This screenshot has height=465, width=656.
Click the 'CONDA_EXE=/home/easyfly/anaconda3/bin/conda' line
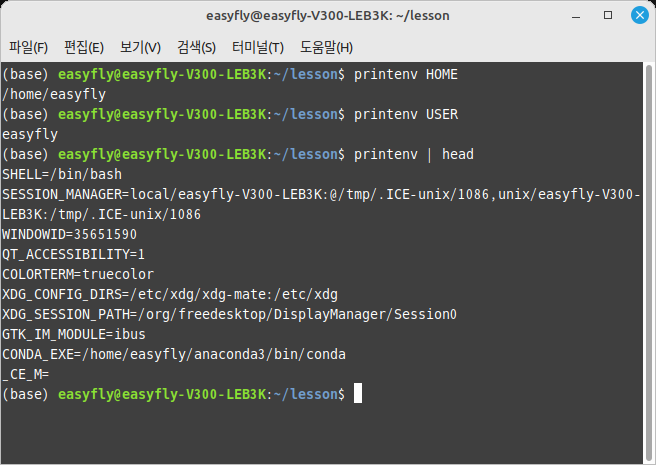pyautogui.click(x=174, y=355)
